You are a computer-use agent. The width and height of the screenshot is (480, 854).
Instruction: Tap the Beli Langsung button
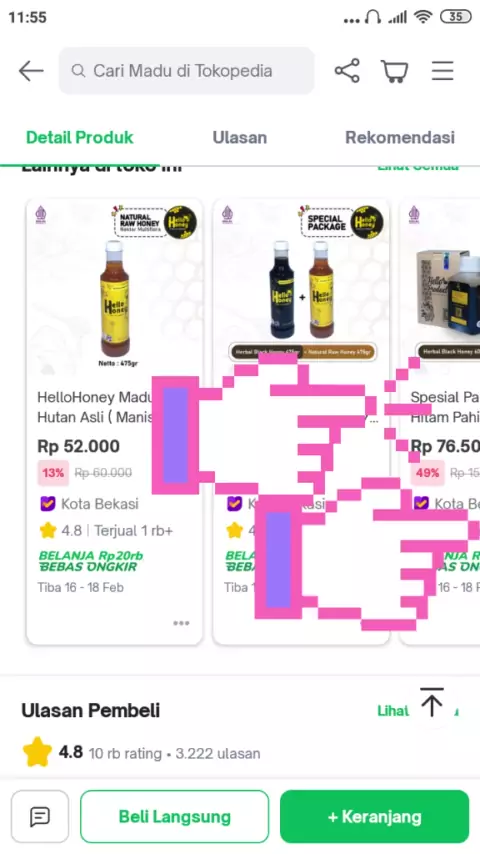[x=174, y=816]
